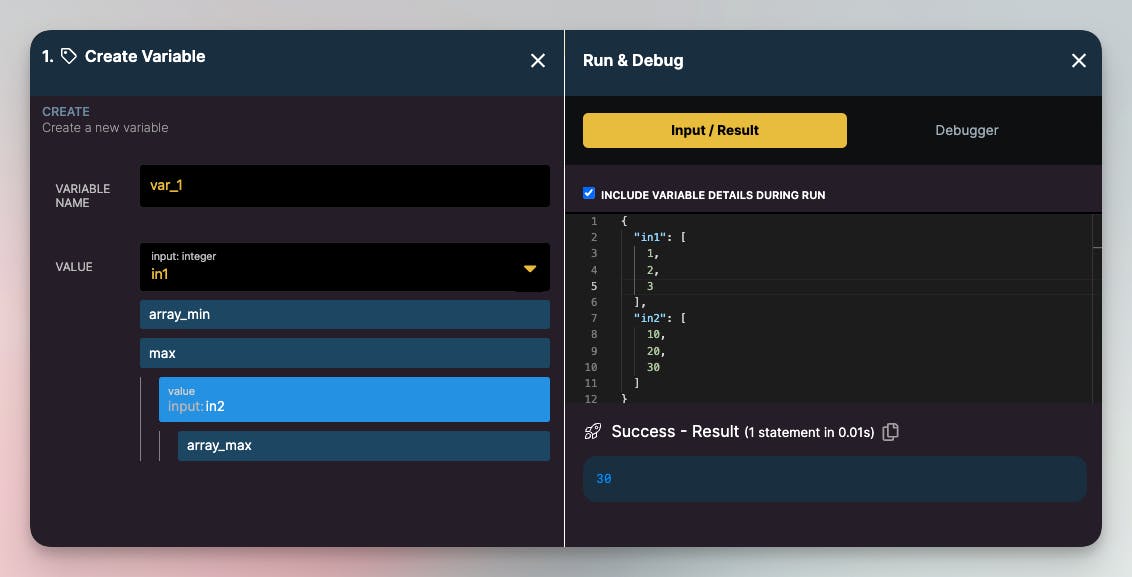Image resolution: width=1132 pixels, height=577 pixels.
Task: Select the array_max filter row
Action: pyautogui.click(x=363, y=446)
